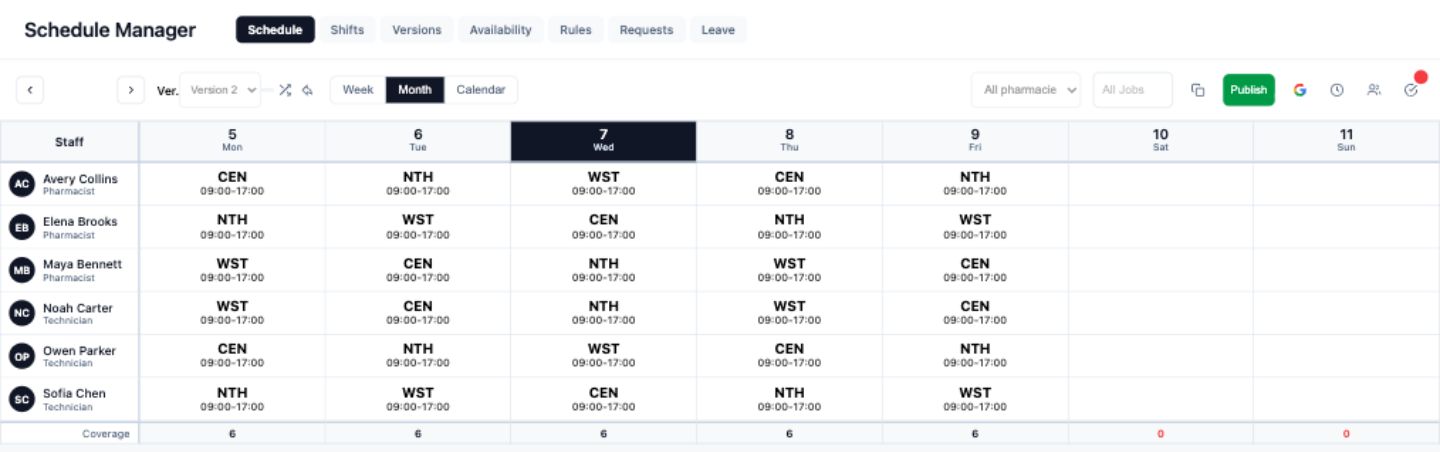Click Sofia Chen empty Sunday cell
The height and width of the screenshot is (452, 1440).
pyautogui.click(x=1346, y=399)
